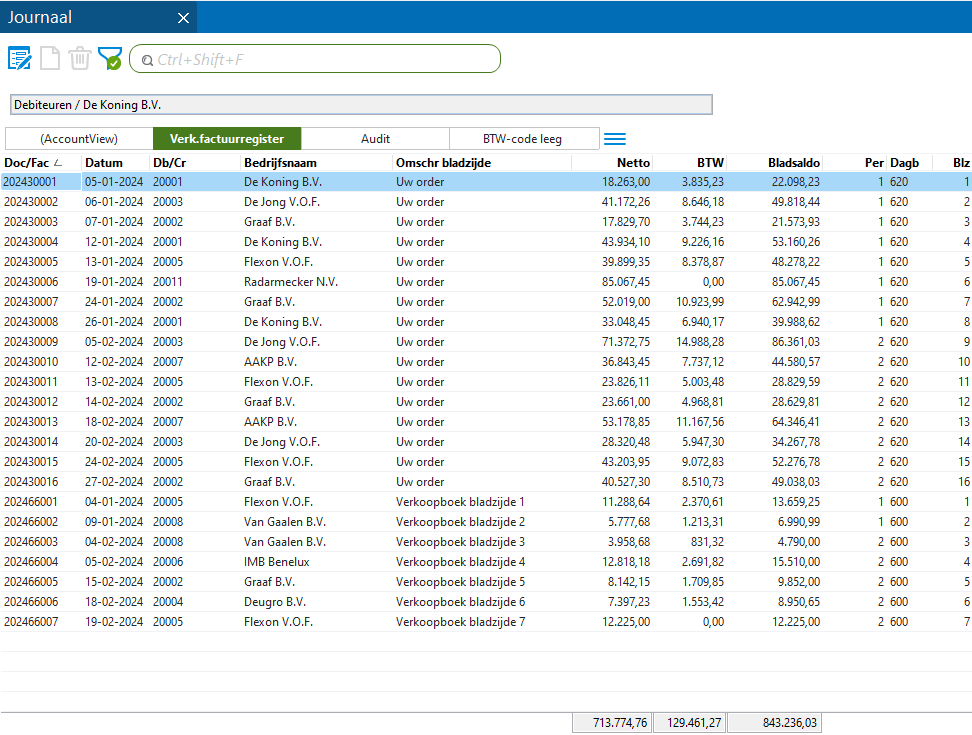Sort by the Datum column header

[104, 163]
